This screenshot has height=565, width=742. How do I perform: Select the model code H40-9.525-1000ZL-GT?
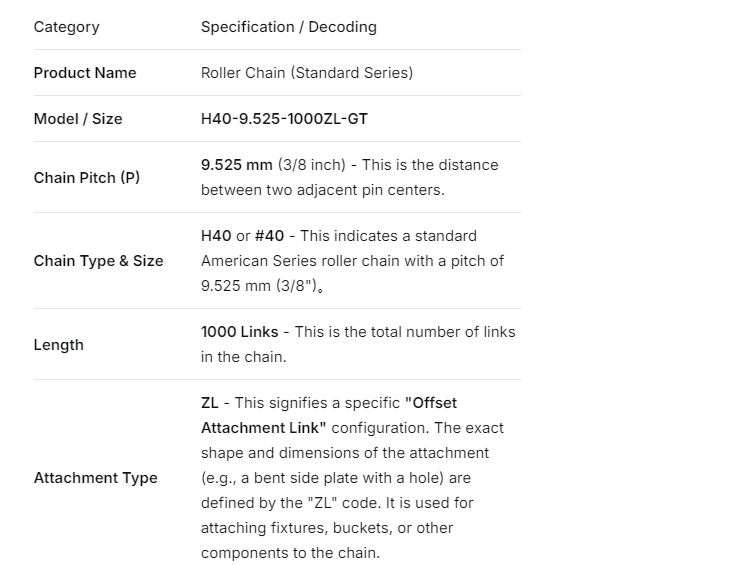click(x=284, y=119)
